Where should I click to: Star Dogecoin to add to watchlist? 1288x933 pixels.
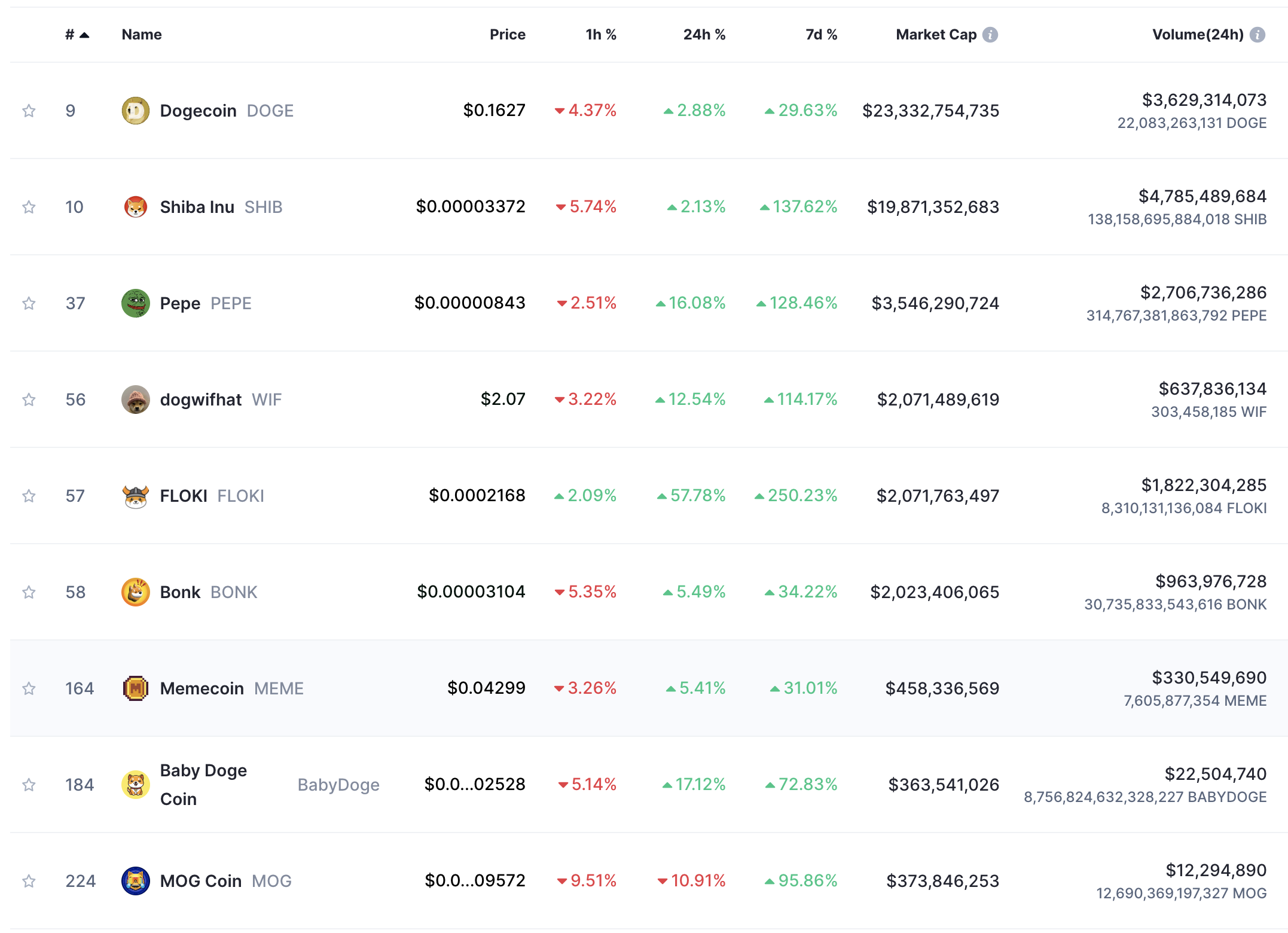coord(29,111)
